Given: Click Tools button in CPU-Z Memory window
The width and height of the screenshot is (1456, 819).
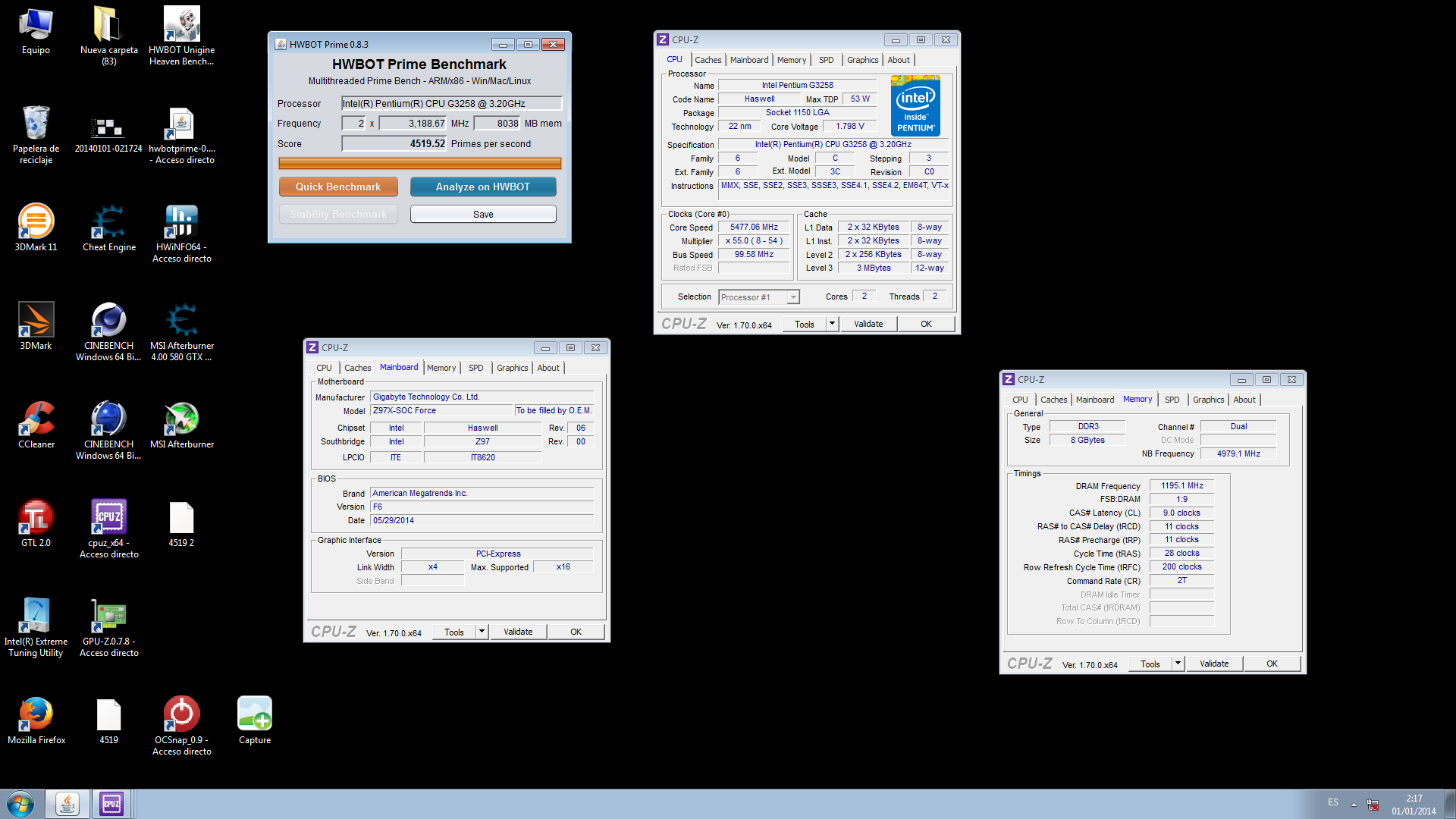Looking at the screenshot, I should 1150,664.
